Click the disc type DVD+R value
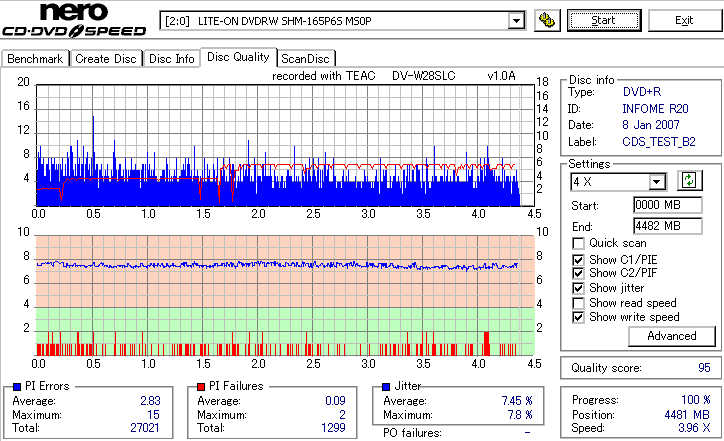 tap(642, 92)
